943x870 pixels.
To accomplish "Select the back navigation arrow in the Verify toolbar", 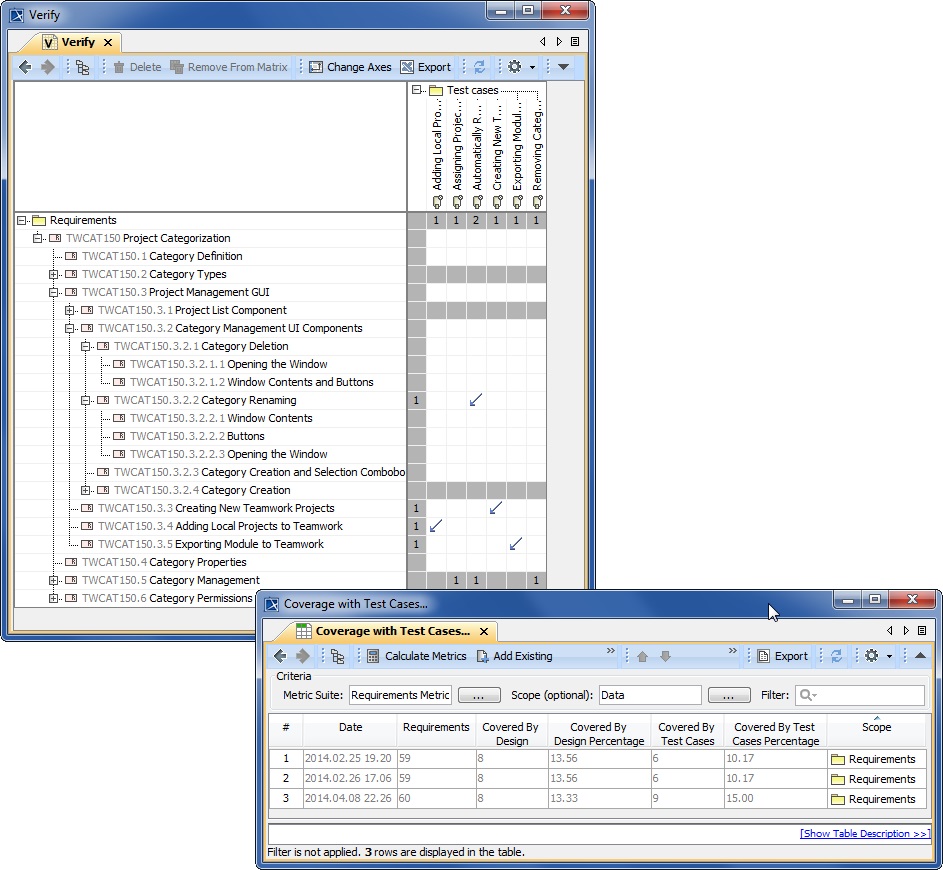I will click(x=24, y=67).
